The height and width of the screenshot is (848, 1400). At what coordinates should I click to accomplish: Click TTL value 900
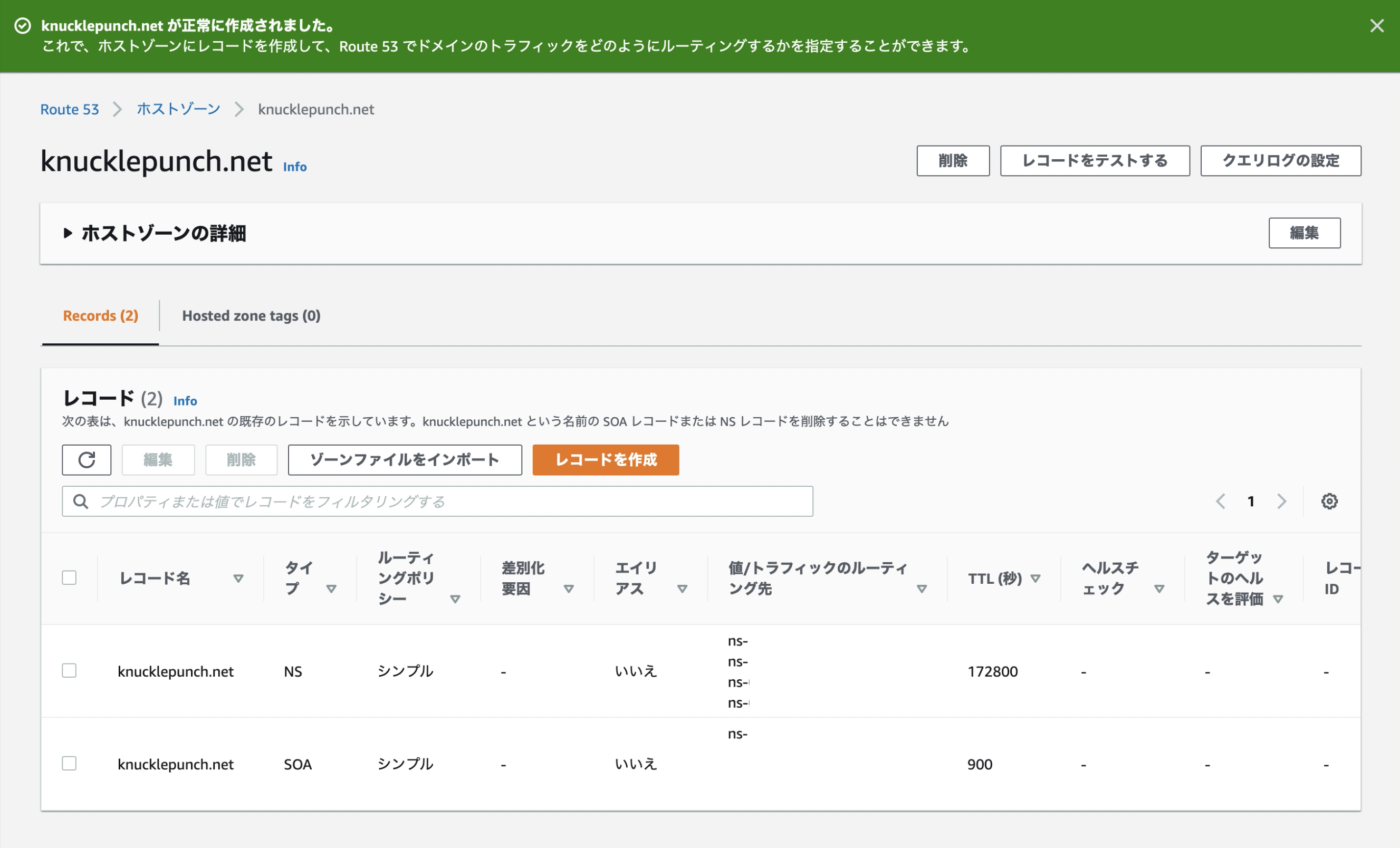tap(980, 764)
